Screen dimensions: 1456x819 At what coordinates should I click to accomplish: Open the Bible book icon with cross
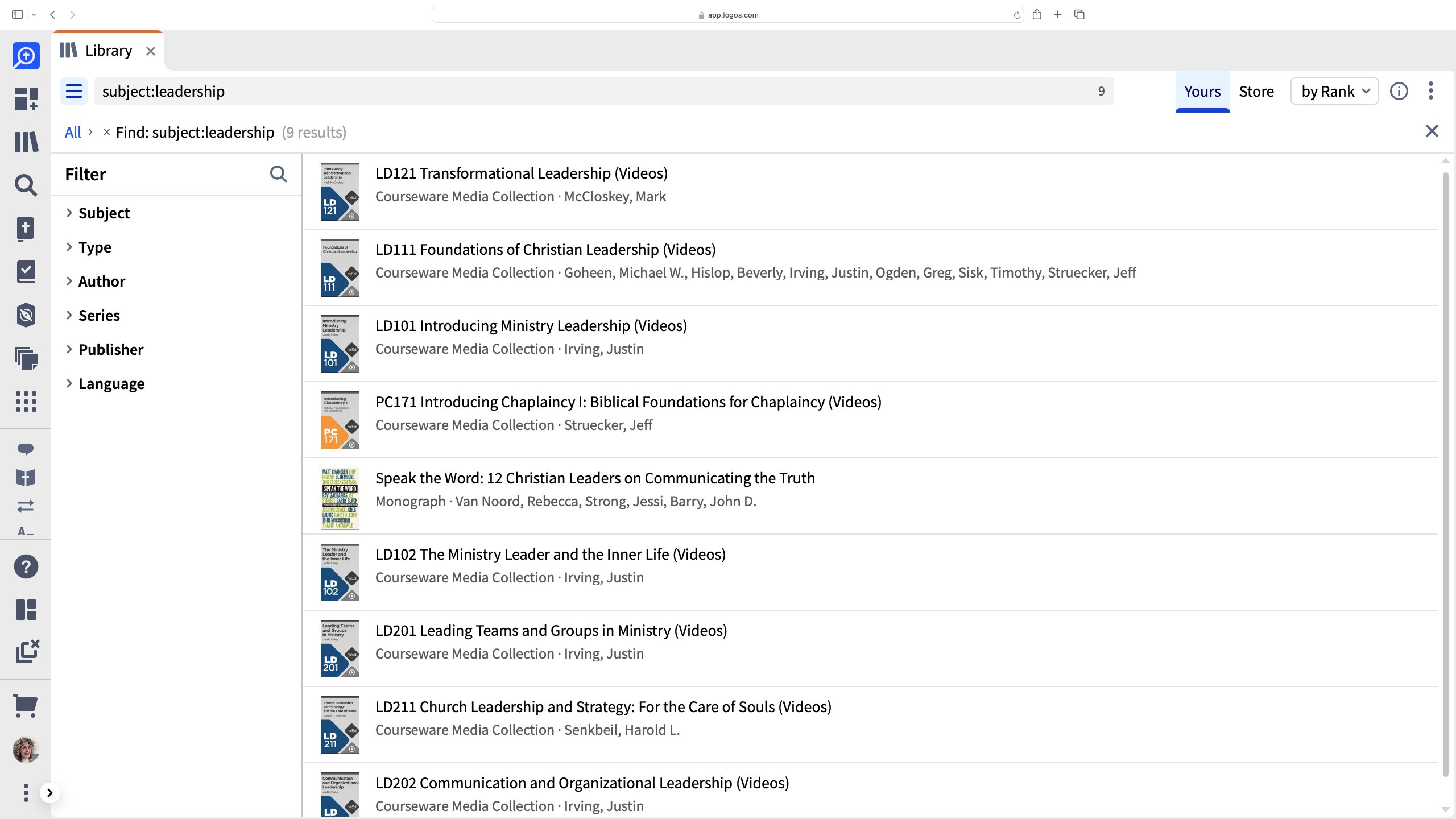coord(26,229)
